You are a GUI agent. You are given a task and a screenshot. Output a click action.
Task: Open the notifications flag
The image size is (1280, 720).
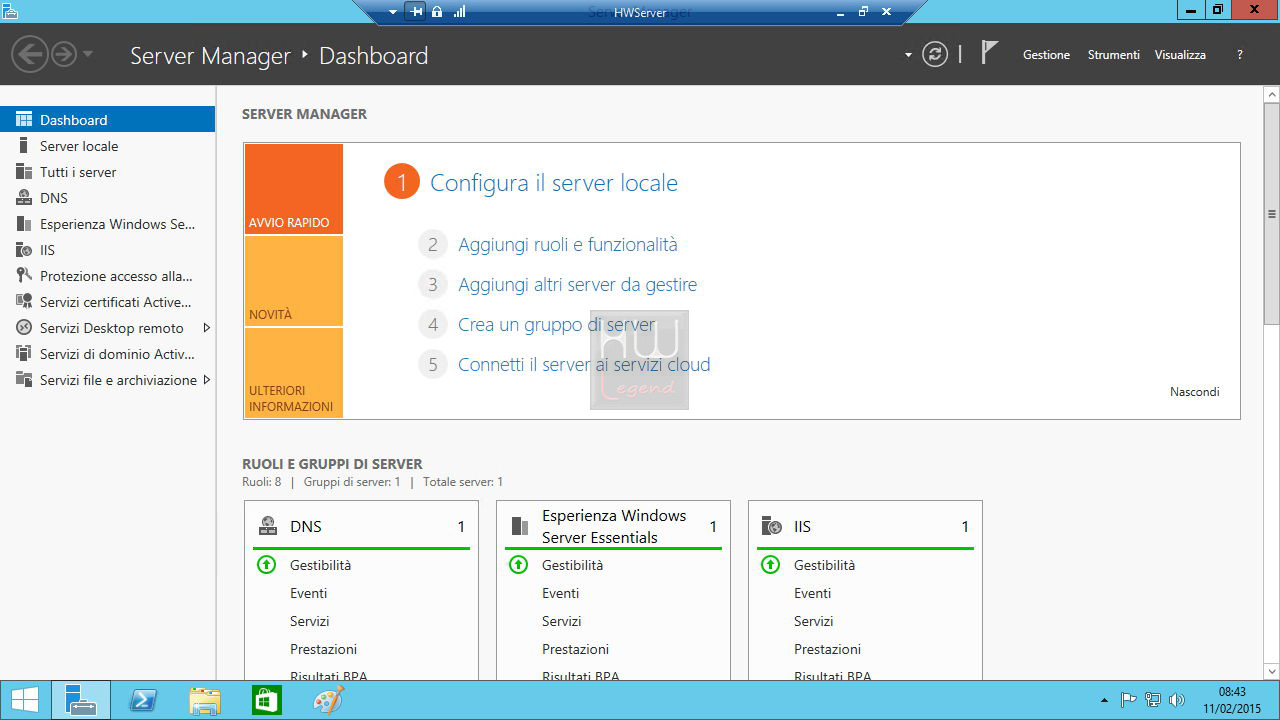tap(989, 53)
